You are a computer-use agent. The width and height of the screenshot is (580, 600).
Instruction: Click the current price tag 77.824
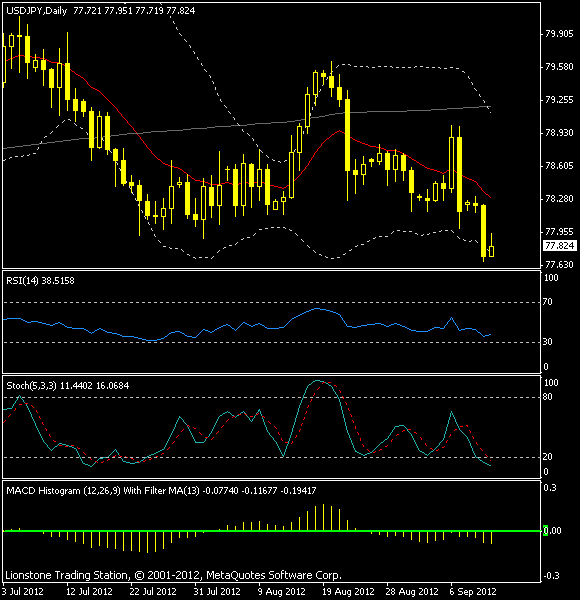tap(560, 246)
